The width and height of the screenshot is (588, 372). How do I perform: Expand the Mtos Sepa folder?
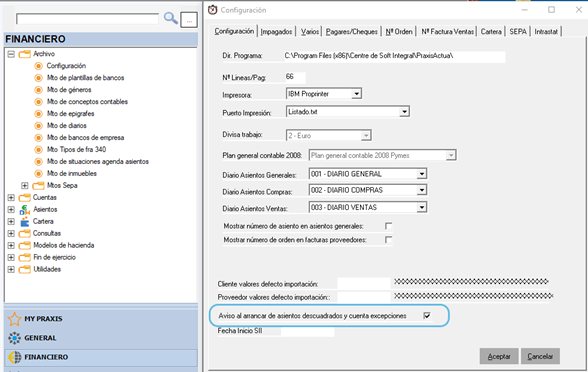coord(25,186)
